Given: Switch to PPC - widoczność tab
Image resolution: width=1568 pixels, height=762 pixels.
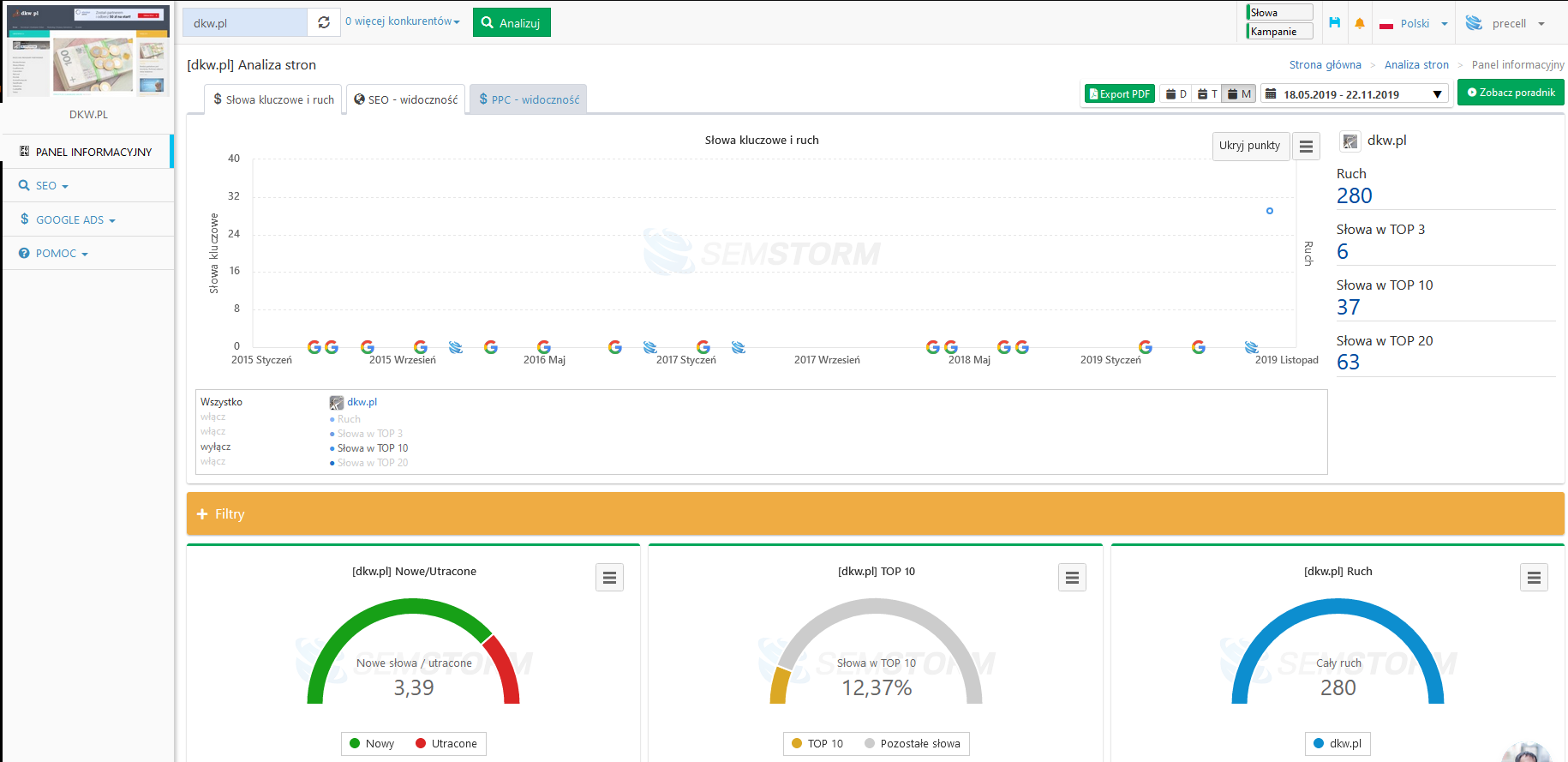Looking at the screenshot, I should tap(529, 99).
